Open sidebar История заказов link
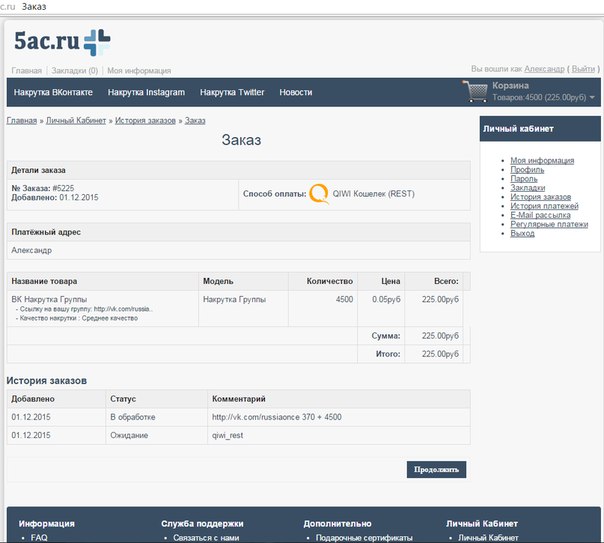Screen dimensions: 604x543 click(540, 197)
